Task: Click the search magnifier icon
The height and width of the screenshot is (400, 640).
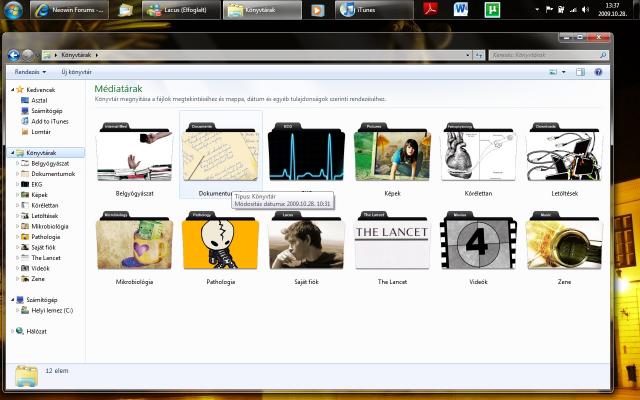Action: point(603,55)
